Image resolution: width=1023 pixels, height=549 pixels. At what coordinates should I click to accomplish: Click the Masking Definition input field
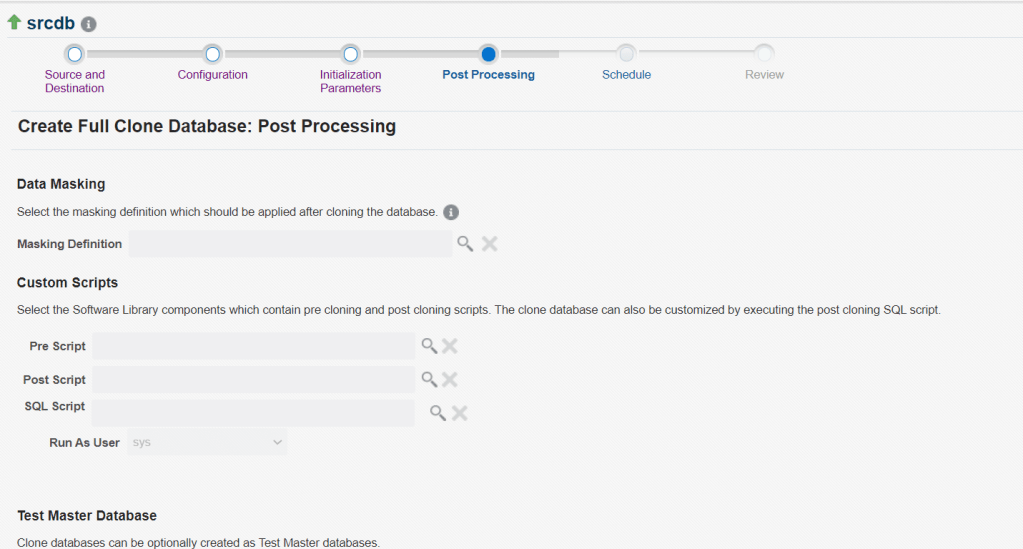(290, 244)
